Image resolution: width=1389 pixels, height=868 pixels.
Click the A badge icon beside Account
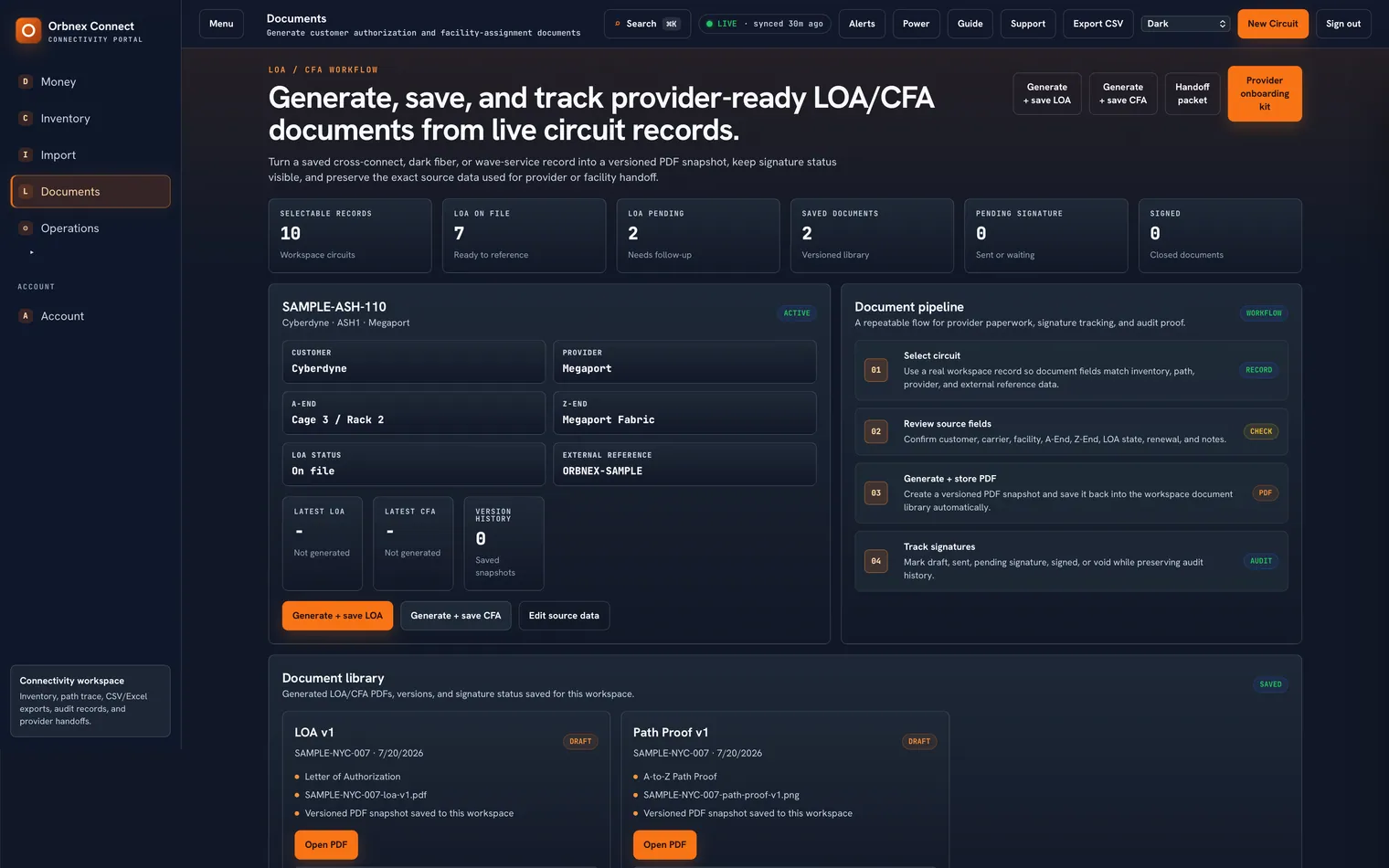(26, 315)
